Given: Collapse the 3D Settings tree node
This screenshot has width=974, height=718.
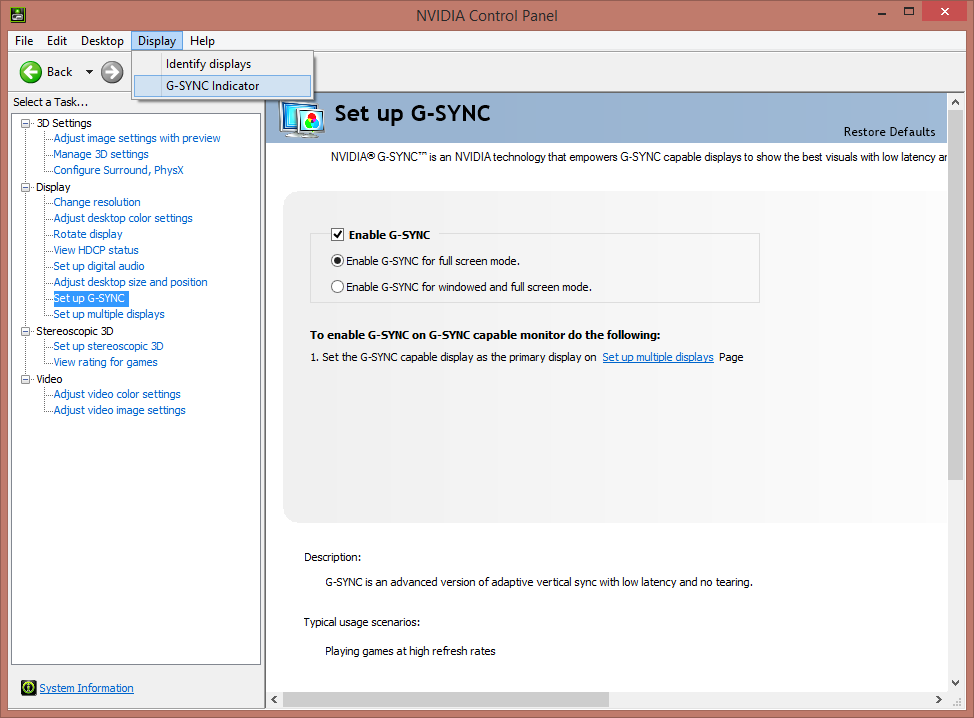Looking at the screenshot, I should click(x=26, y=123).
